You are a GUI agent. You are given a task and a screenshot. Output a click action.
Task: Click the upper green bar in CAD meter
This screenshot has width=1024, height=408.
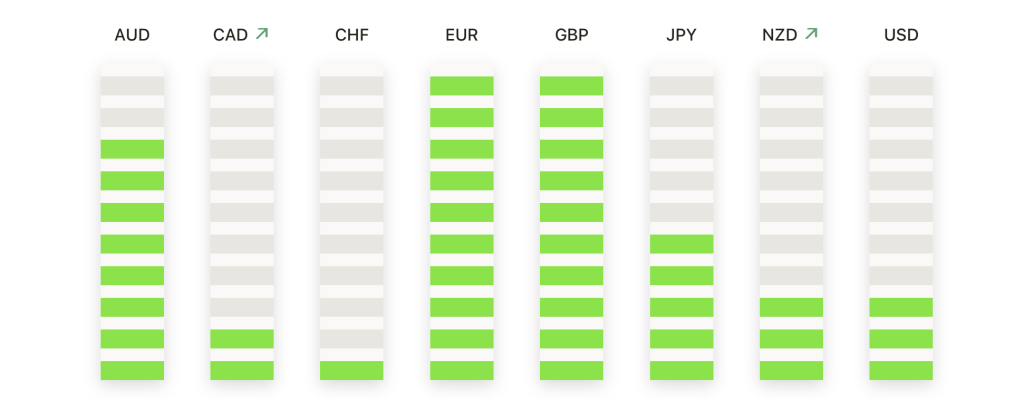(x=242, y=339)
